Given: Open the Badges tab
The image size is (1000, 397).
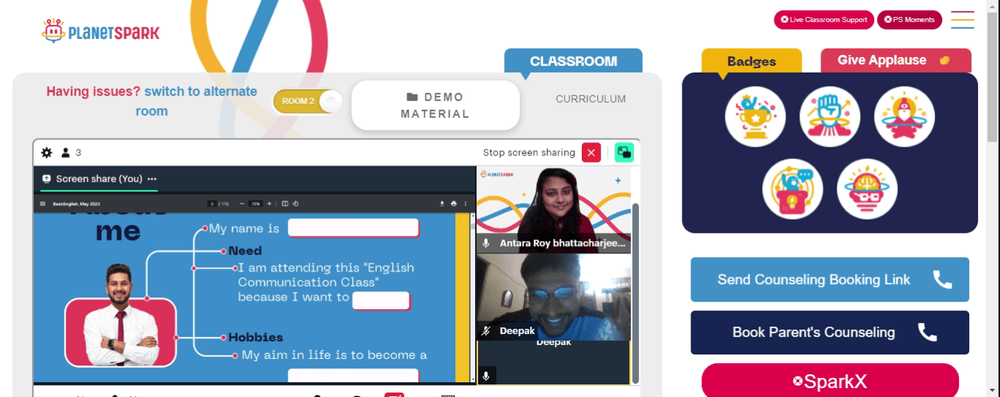Looking at the screenshot, I should (751, 61).
